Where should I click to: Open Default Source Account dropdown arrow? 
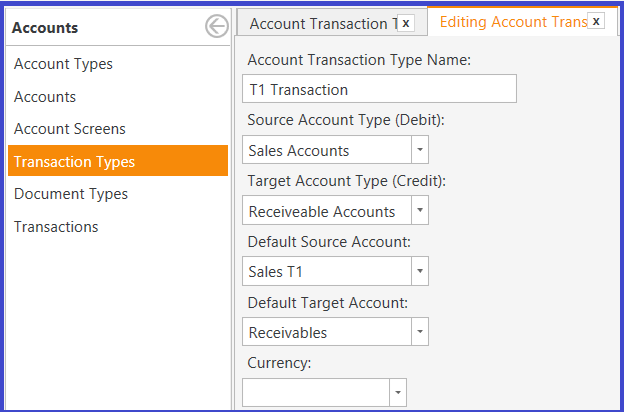[x=420, y=271]
